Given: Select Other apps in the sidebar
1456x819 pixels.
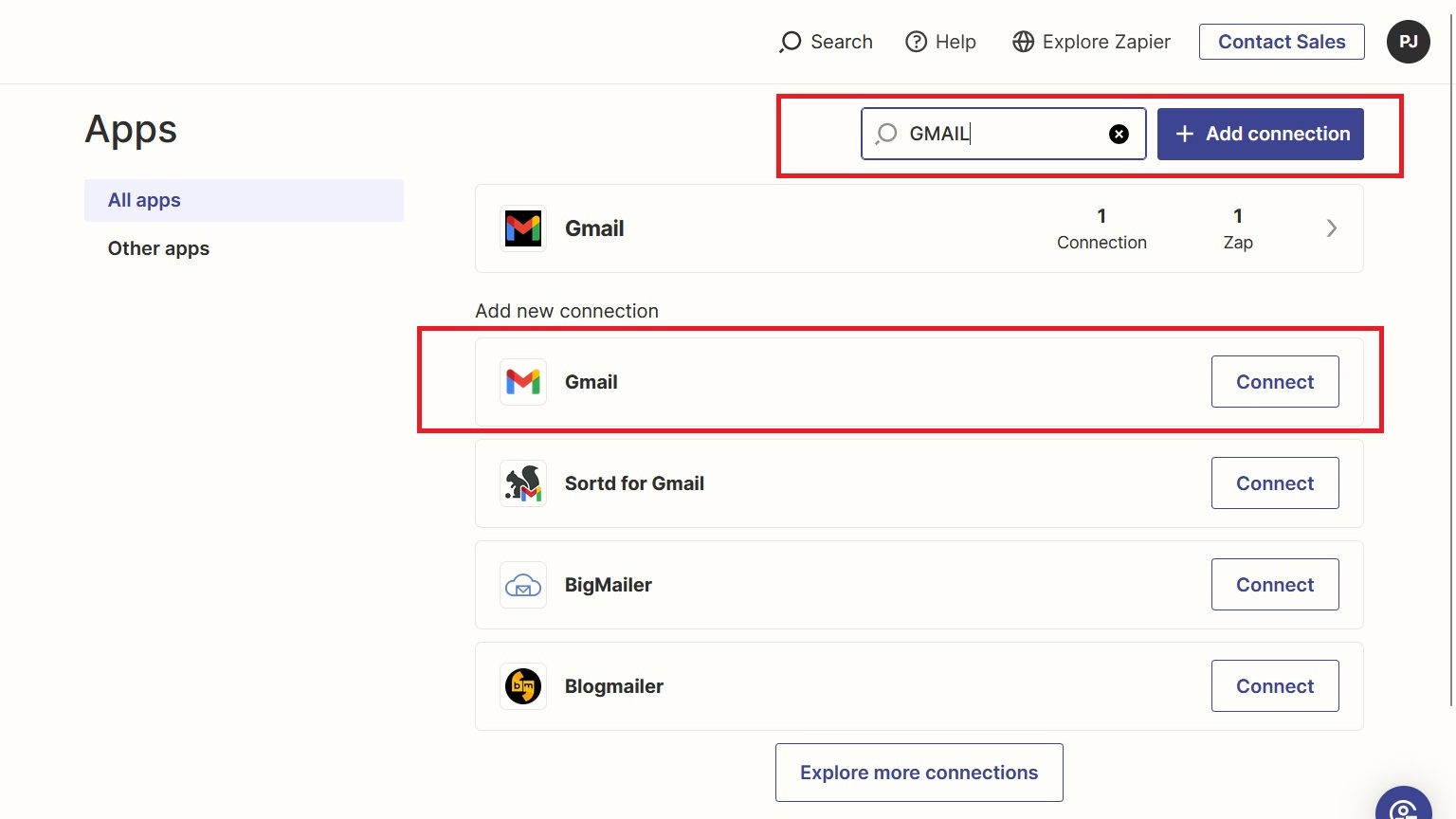Looking at the screenshot, I should [158, 248].
